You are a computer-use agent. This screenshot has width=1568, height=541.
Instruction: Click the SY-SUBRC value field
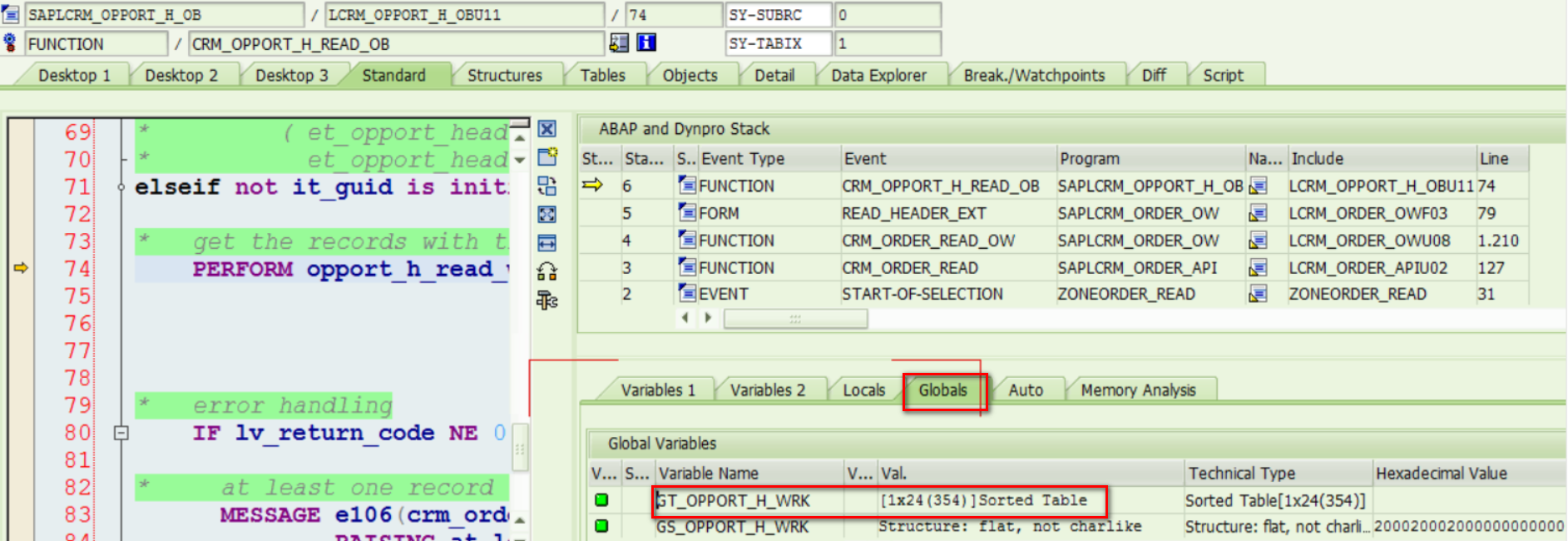888,15
